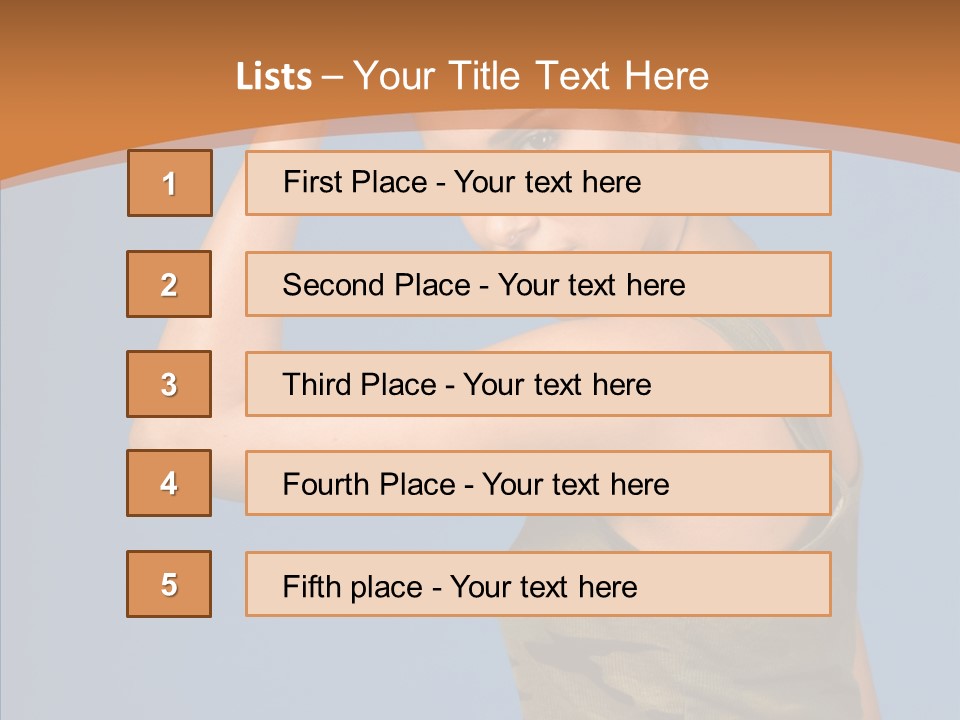960x720 pixels.
Task: Click the words 'First Place' in row one
Action: pyautogui.click(x=355, y=182)
